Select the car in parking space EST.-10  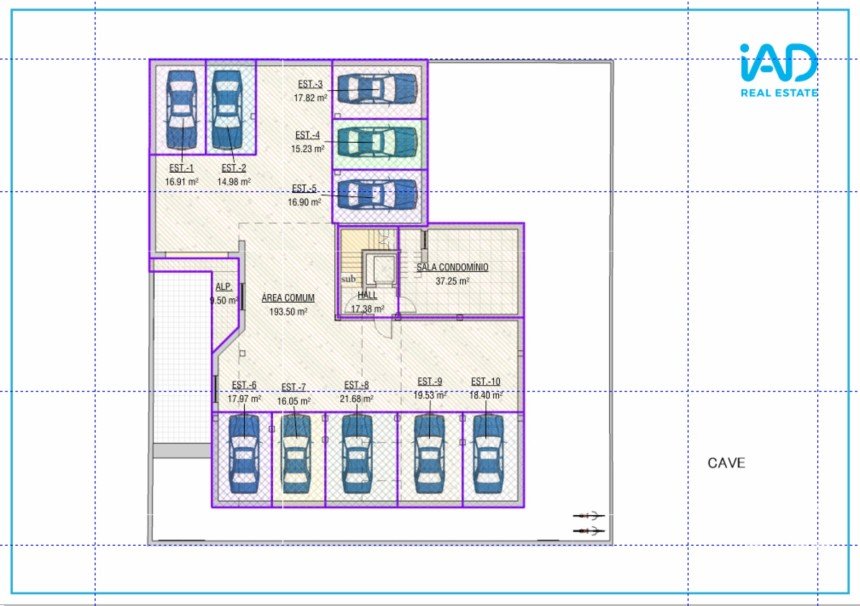487,453
